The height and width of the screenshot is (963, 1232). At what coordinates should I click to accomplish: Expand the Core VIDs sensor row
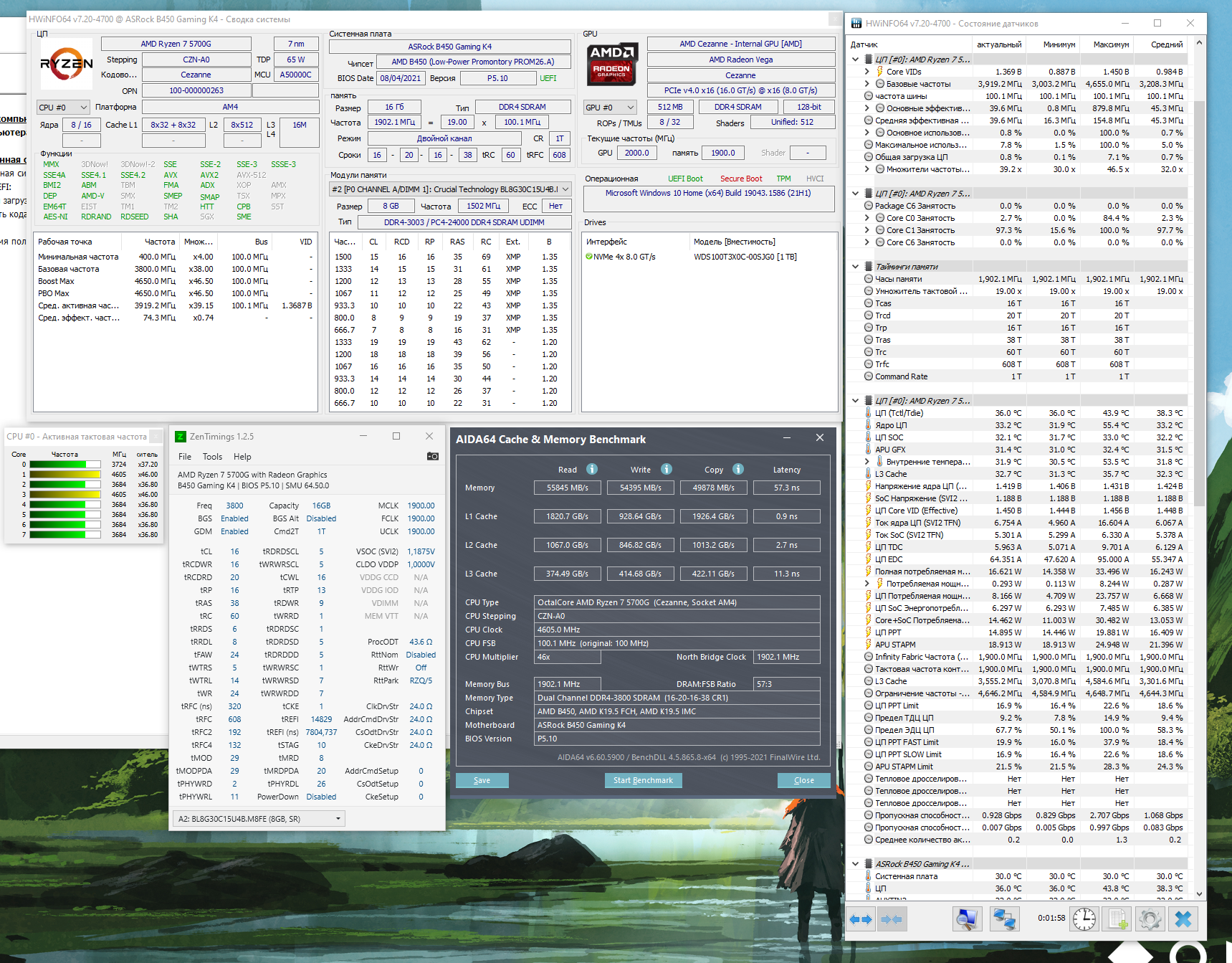pyautogui.click(x=866, y=72)
